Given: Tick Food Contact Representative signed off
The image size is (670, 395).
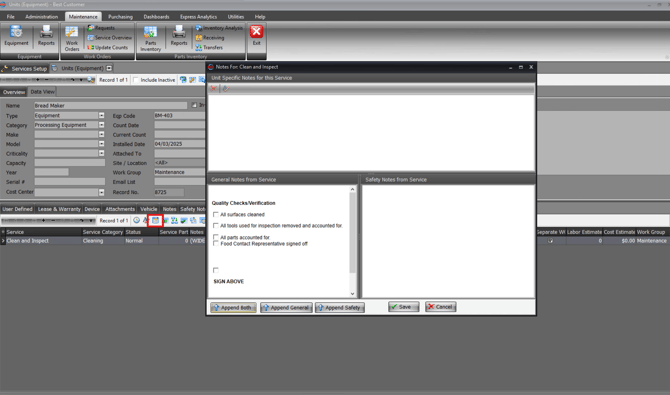Looking at the screenshot, I should 216,243.
